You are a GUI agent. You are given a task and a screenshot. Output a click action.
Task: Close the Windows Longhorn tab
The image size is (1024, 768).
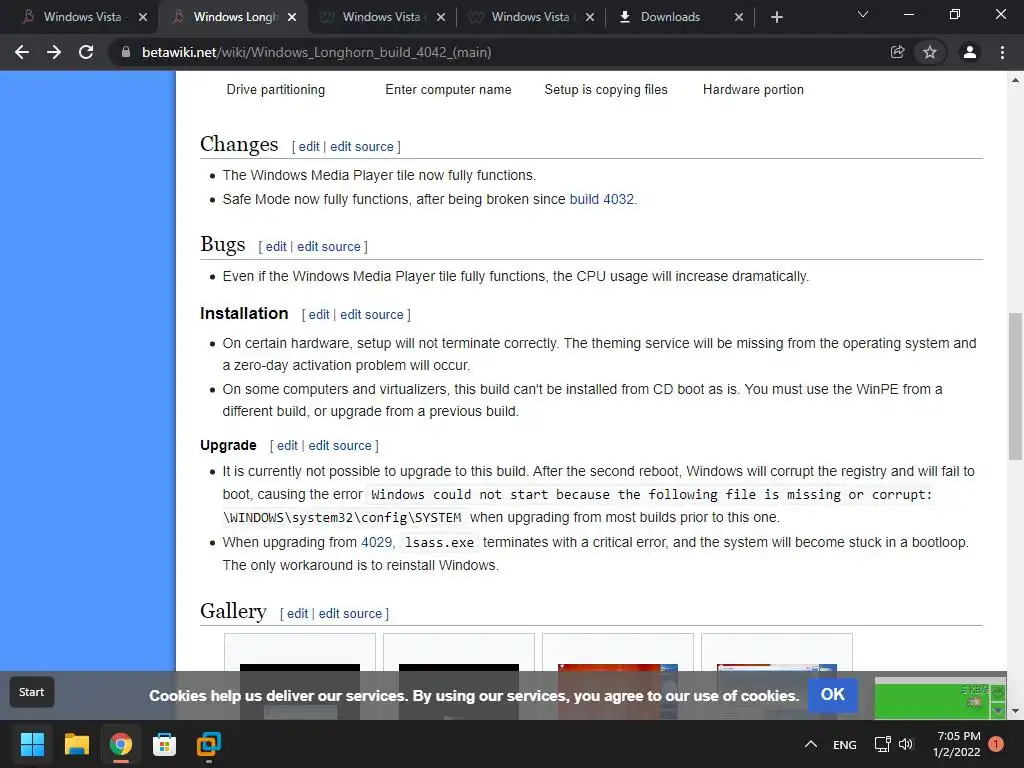pos(292,17)
